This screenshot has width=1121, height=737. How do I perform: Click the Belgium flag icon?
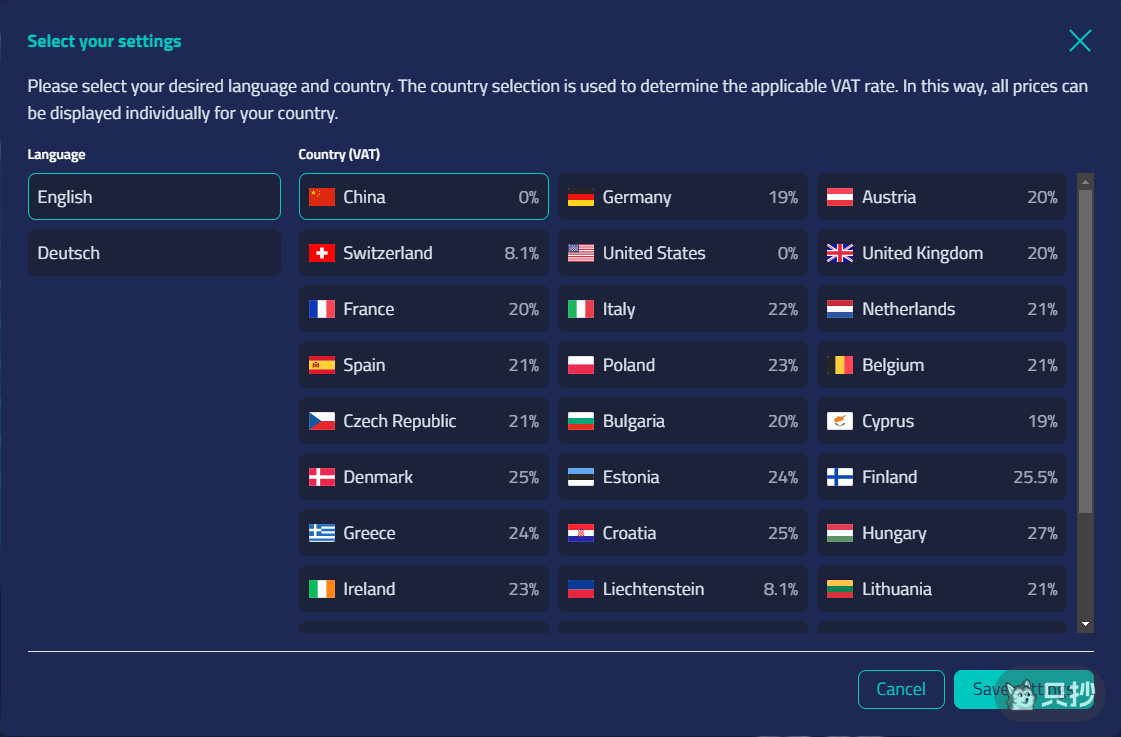pyautogui.click(x=840, y=365)
